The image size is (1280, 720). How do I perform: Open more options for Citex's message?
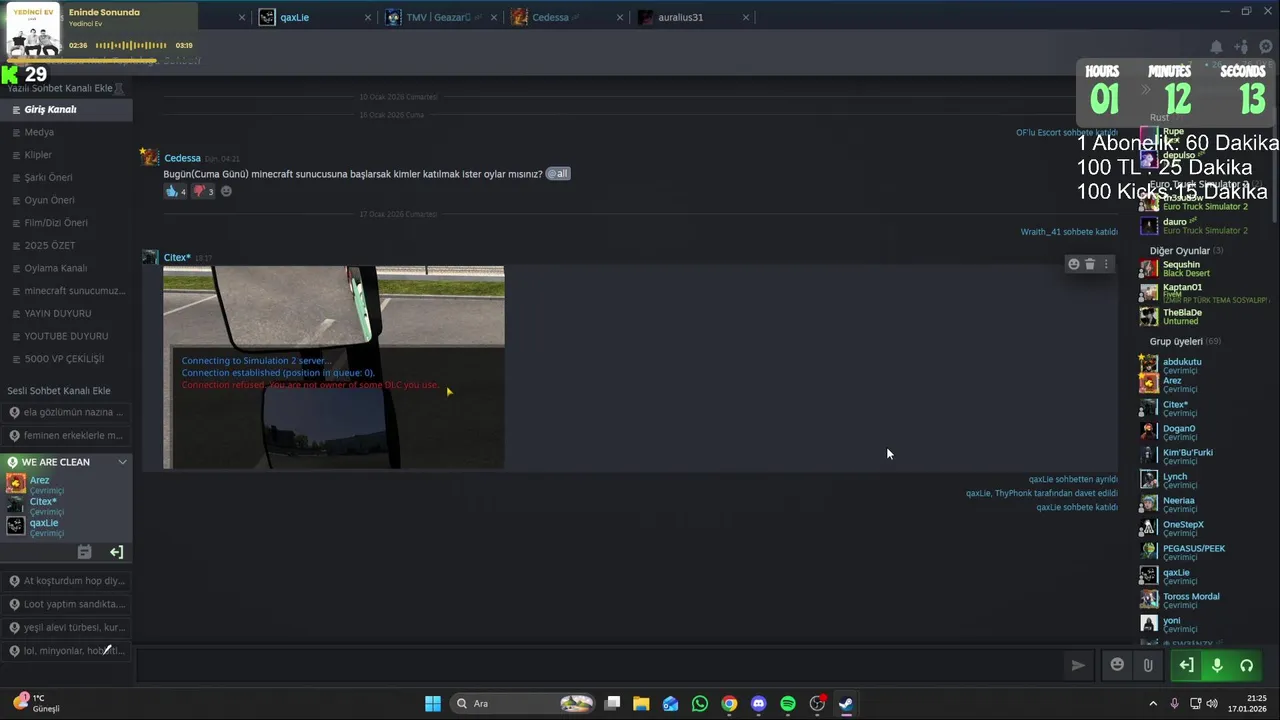[1106, 264]
